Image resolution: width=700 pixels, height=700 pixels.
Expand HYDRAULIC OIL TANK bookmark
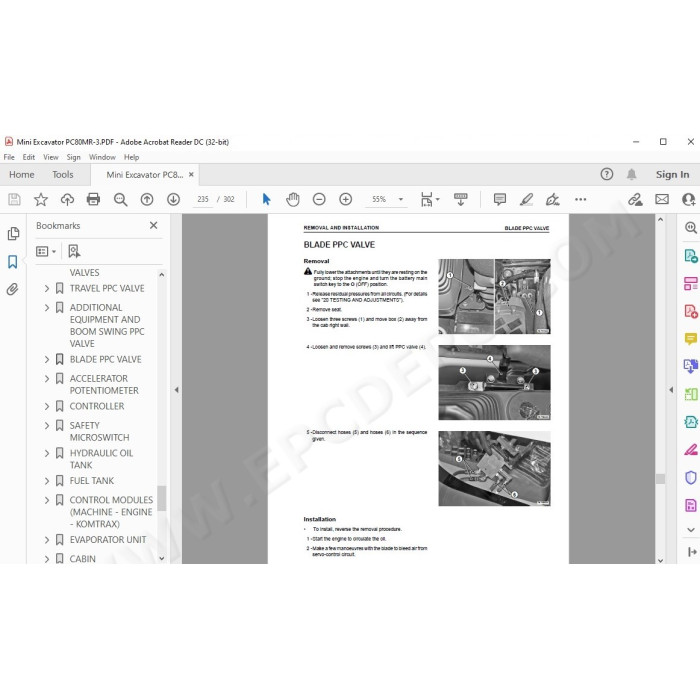pyautogui.click(x=47, y=453)
